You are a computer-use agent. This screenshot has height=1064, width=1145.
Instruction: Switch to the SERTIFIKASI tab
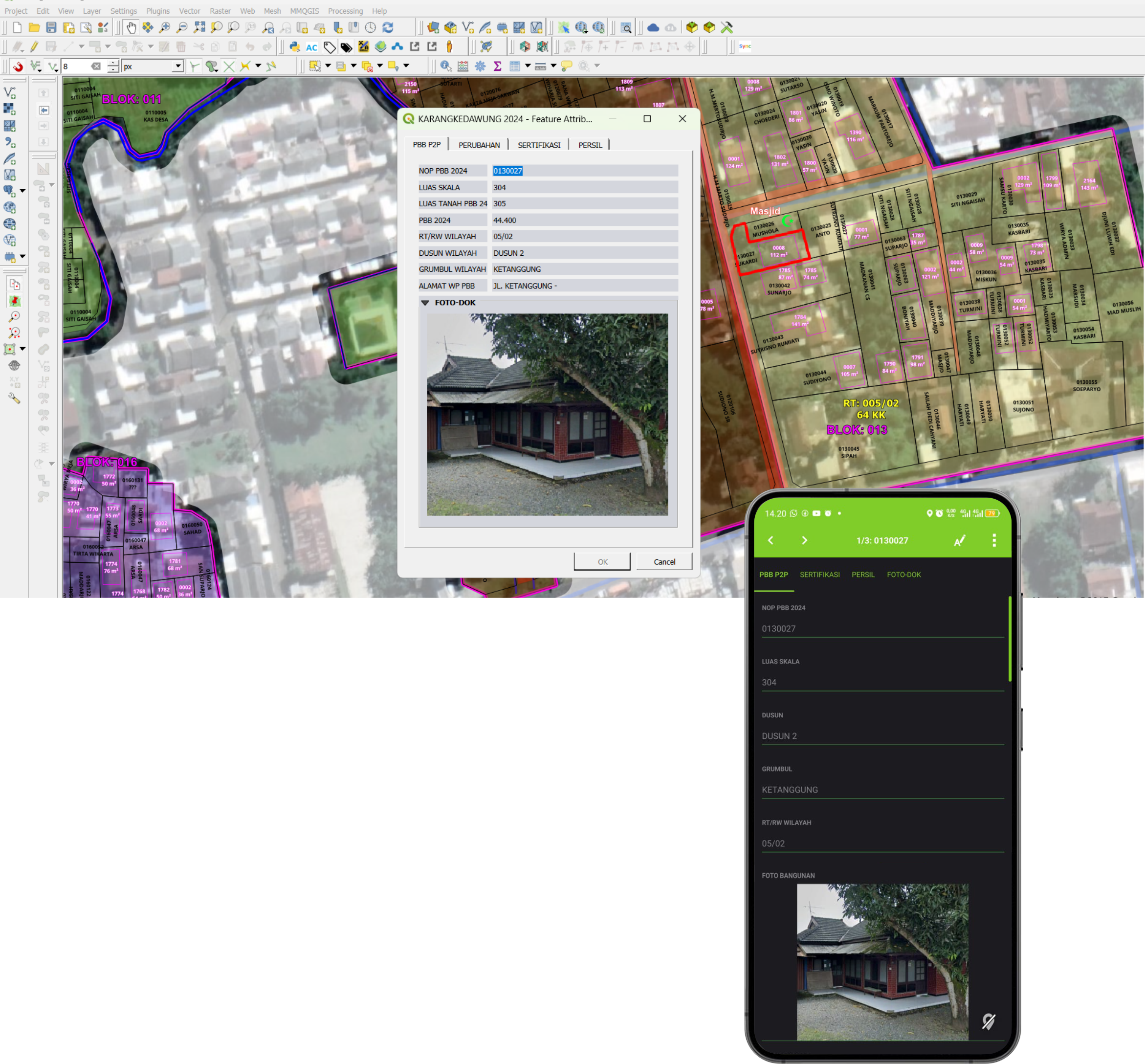539,145
